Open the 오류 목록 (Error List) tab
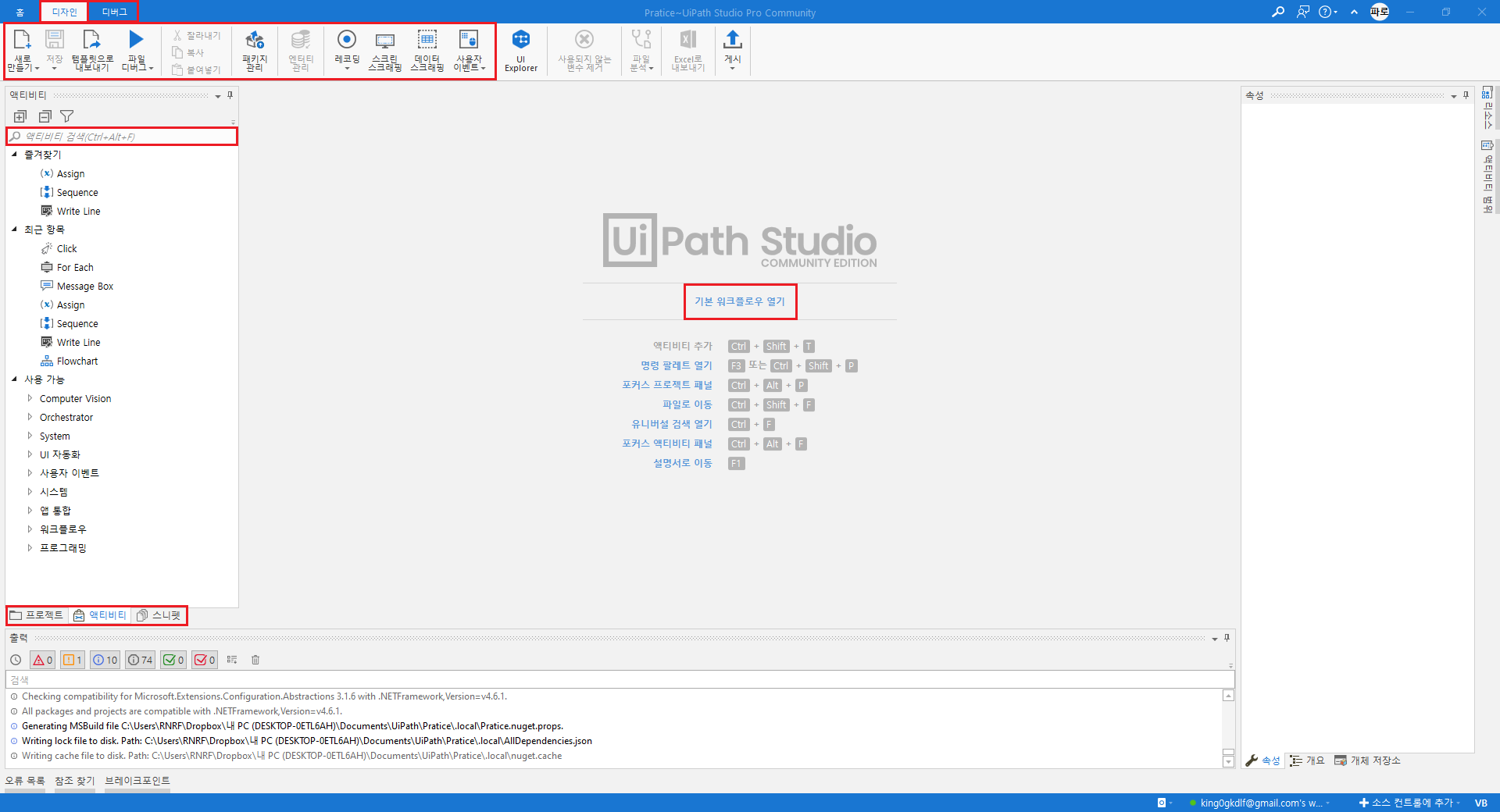 (x=25, y=781)
